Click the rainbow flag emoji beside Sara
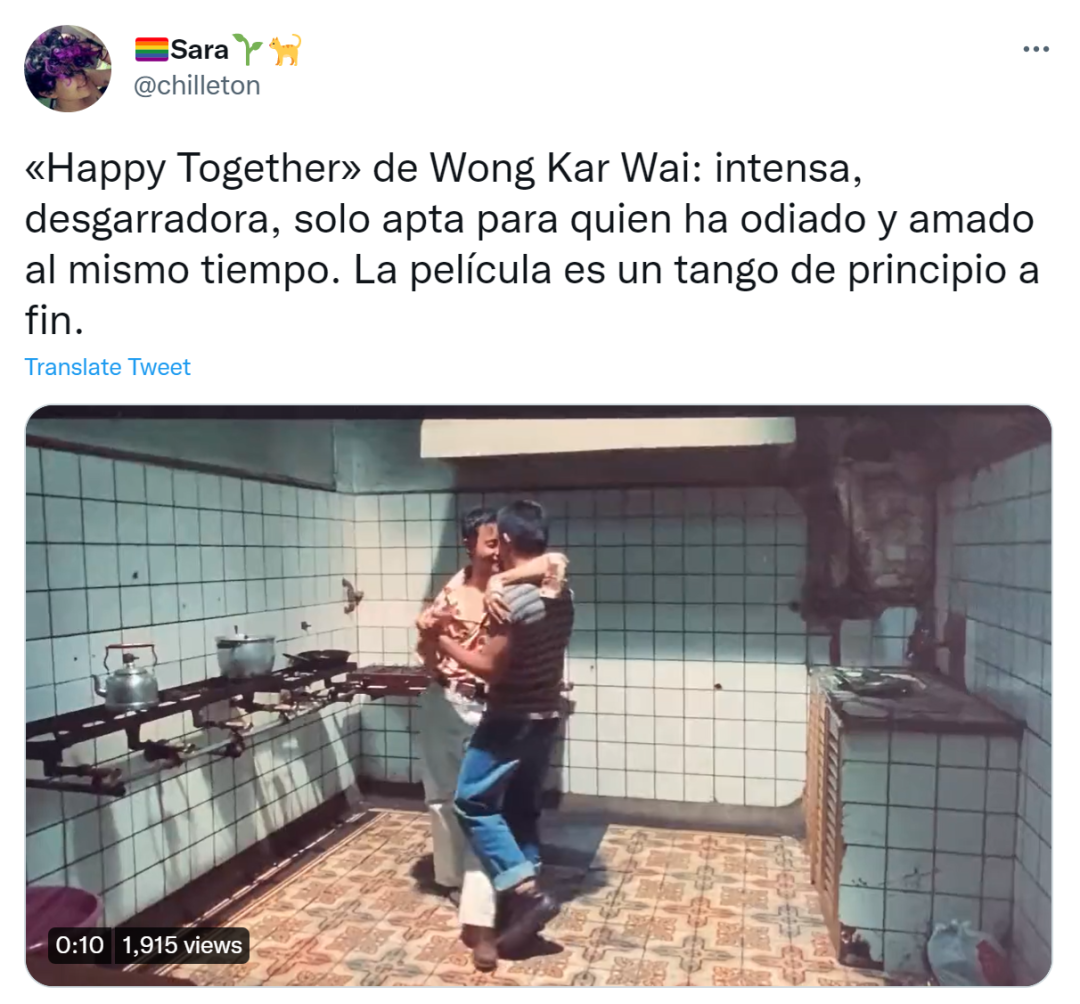 tap(151, 50)
